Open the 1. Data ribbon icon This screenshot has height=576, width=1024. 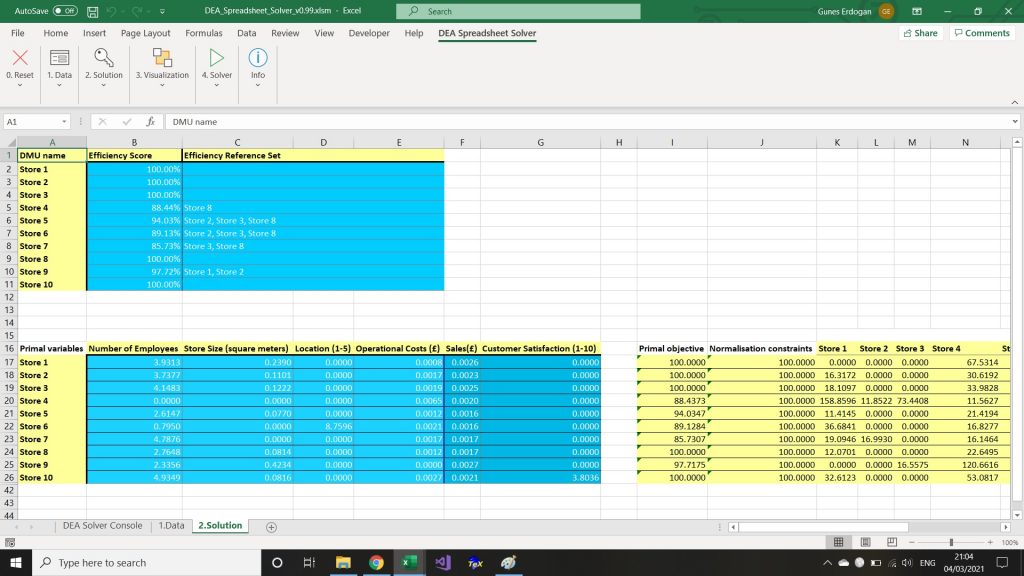click(x=59, y=59)
